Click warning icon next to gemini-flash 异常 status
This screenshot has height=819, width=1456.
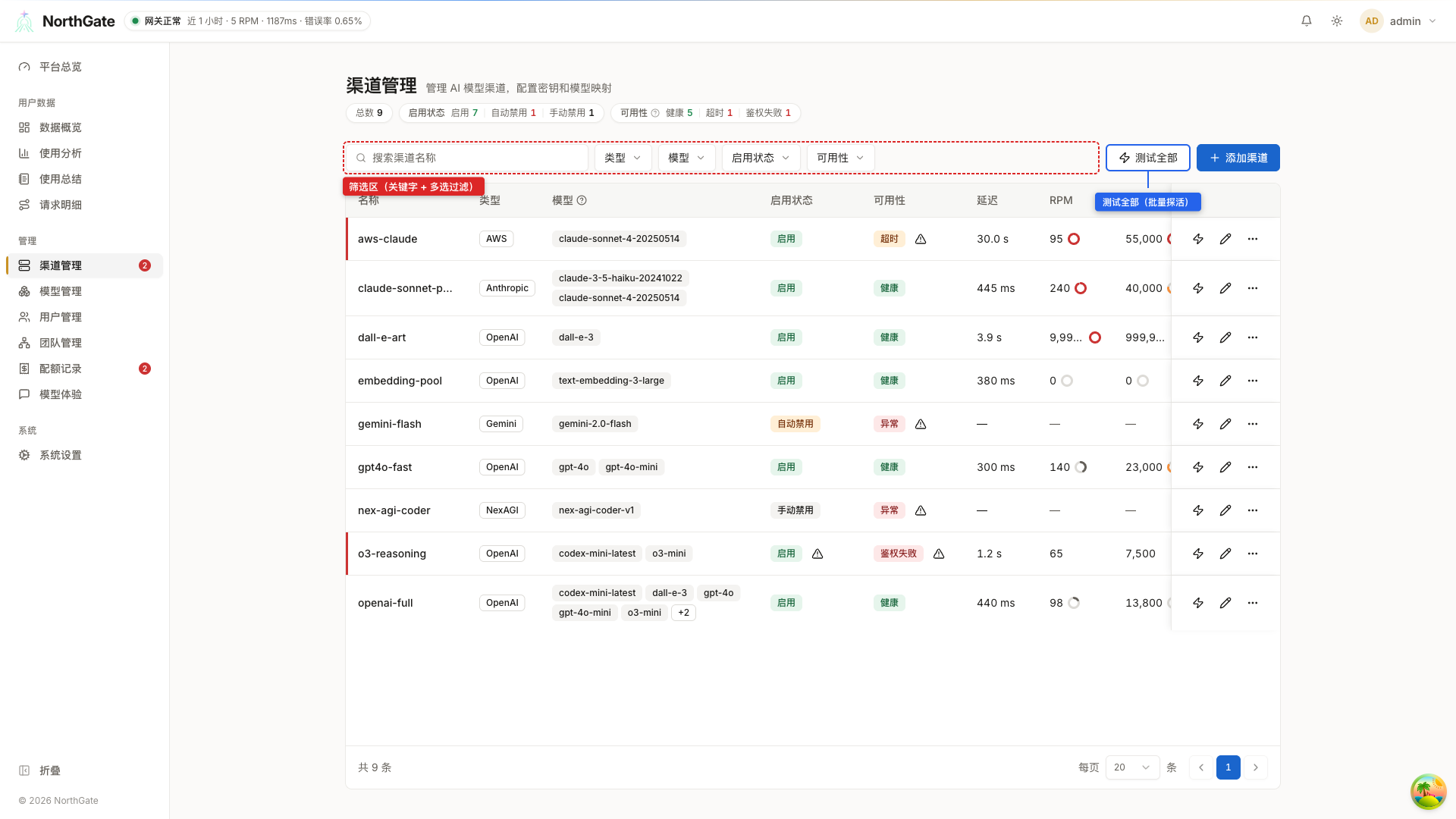921,424
